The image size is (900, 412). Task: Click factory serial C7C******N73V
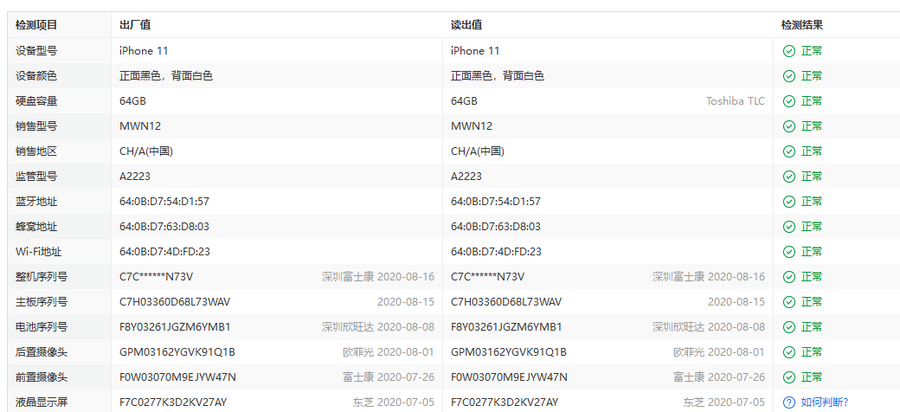[156, 277]
